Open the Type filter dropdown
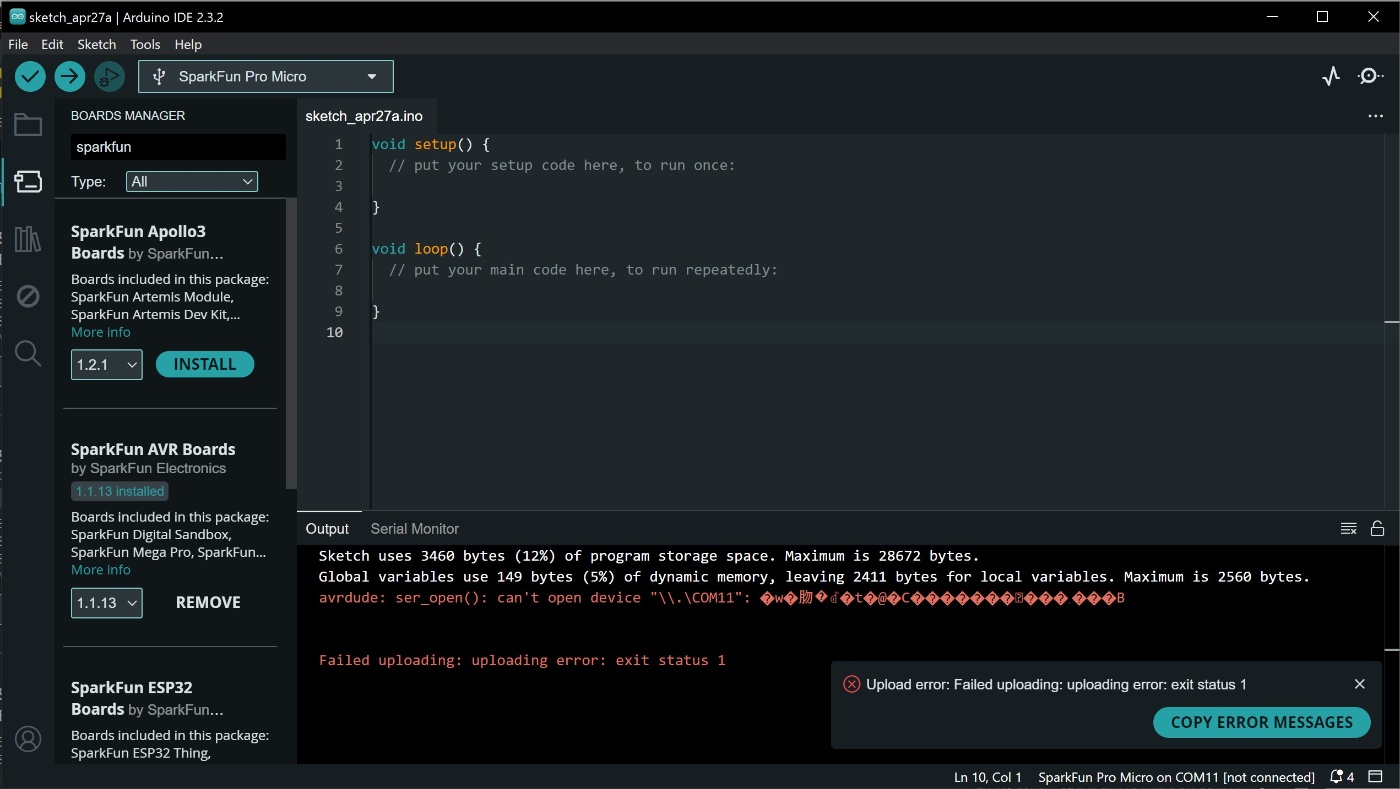The height and width of the screenshot is (789, 1400). 192,181
